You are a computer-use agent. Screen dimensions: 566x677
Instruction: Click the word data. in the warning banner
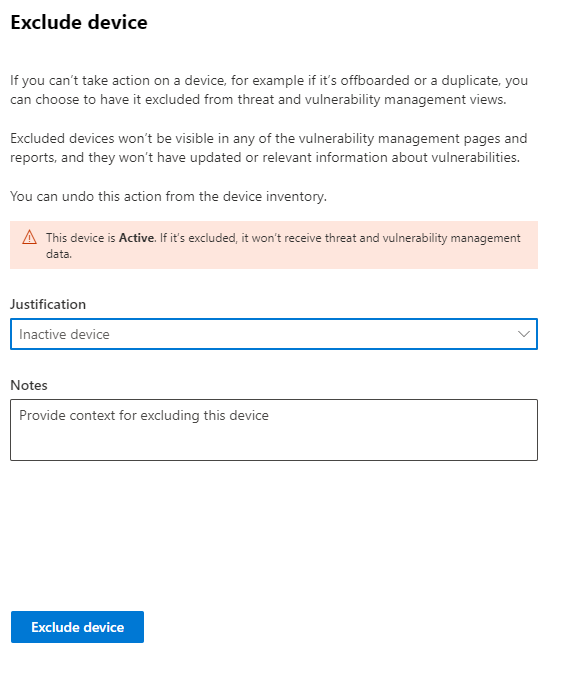pyautogui.click(x=59, y=254)
